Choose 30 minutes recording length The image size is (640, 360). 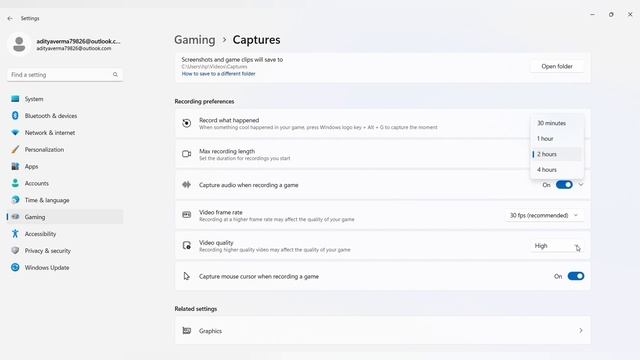click(x=557, y=123)
